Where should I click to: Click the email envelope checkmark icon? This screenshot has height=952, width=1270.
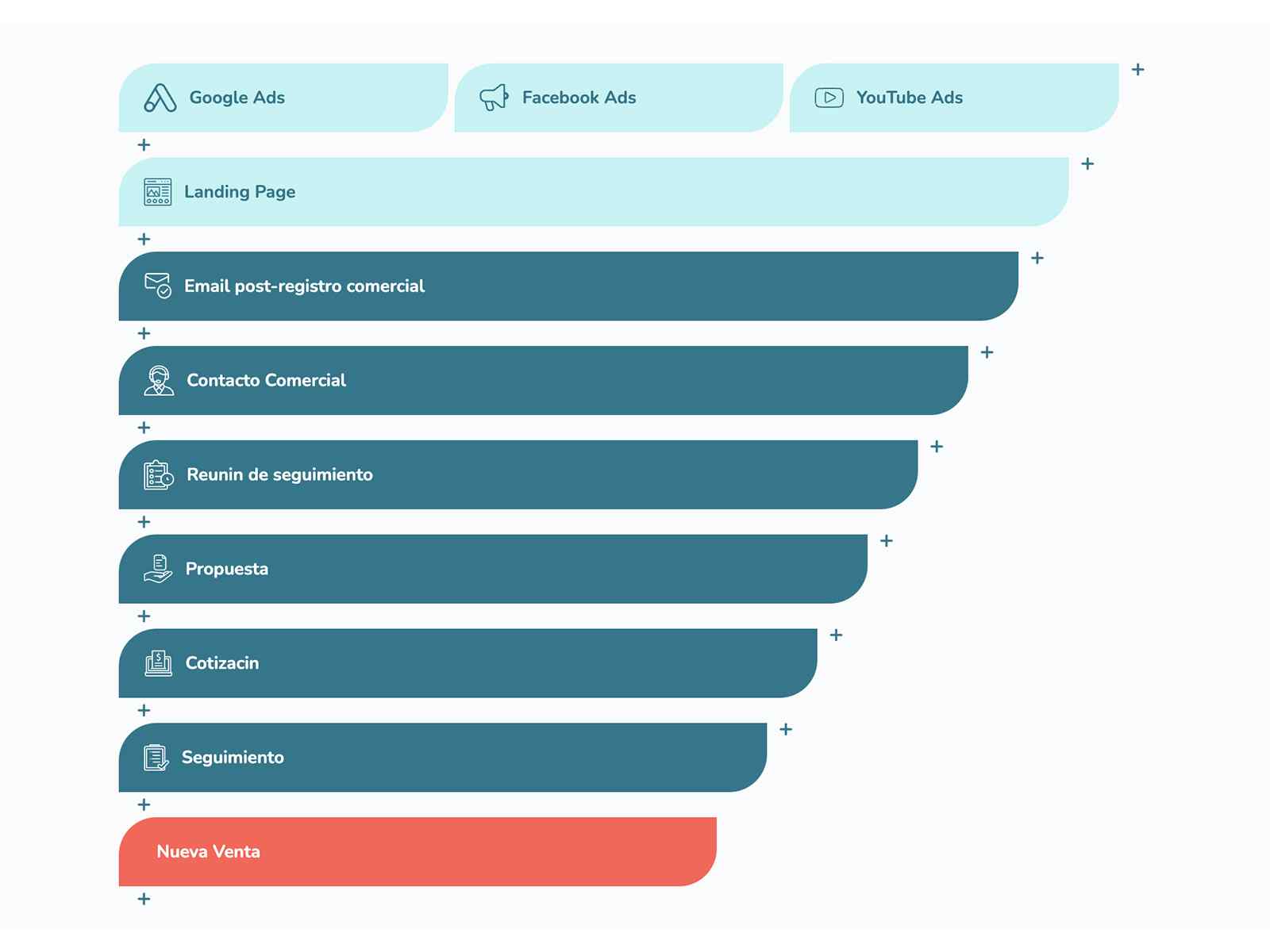point(157,286)
